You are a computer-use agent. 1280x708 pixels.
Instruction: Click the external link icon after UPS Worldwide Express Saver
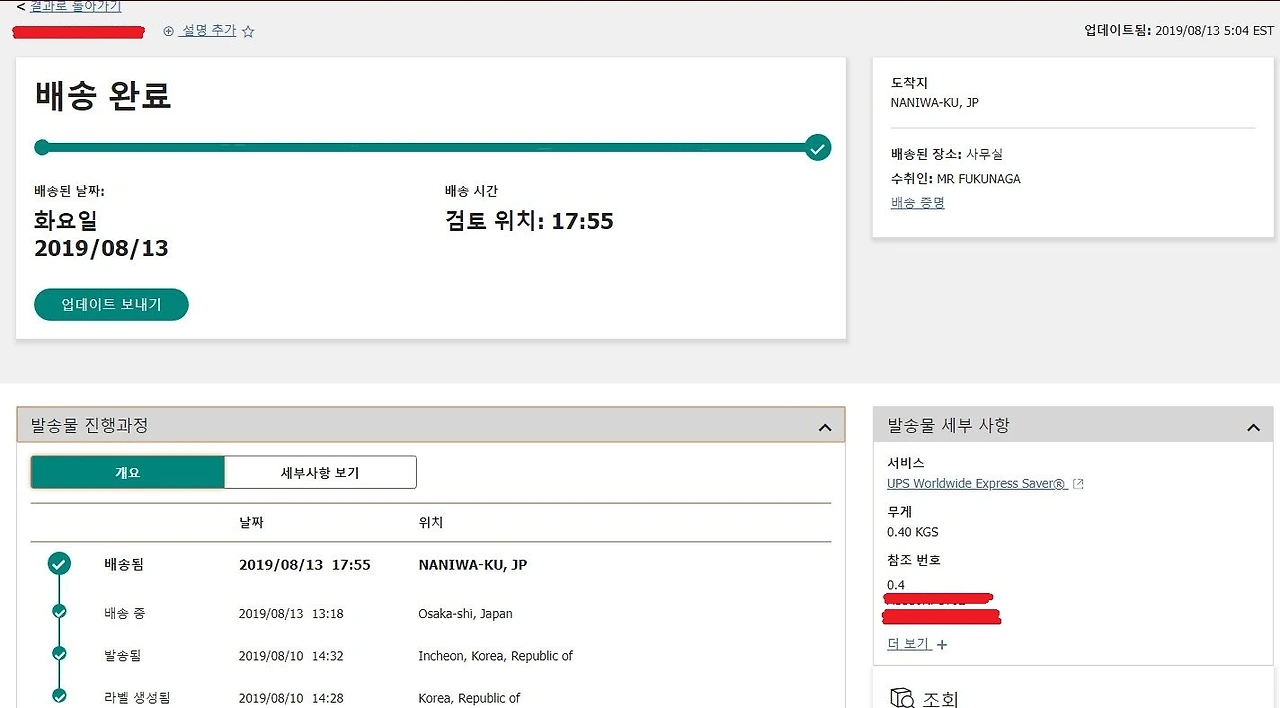point(1077,483)
